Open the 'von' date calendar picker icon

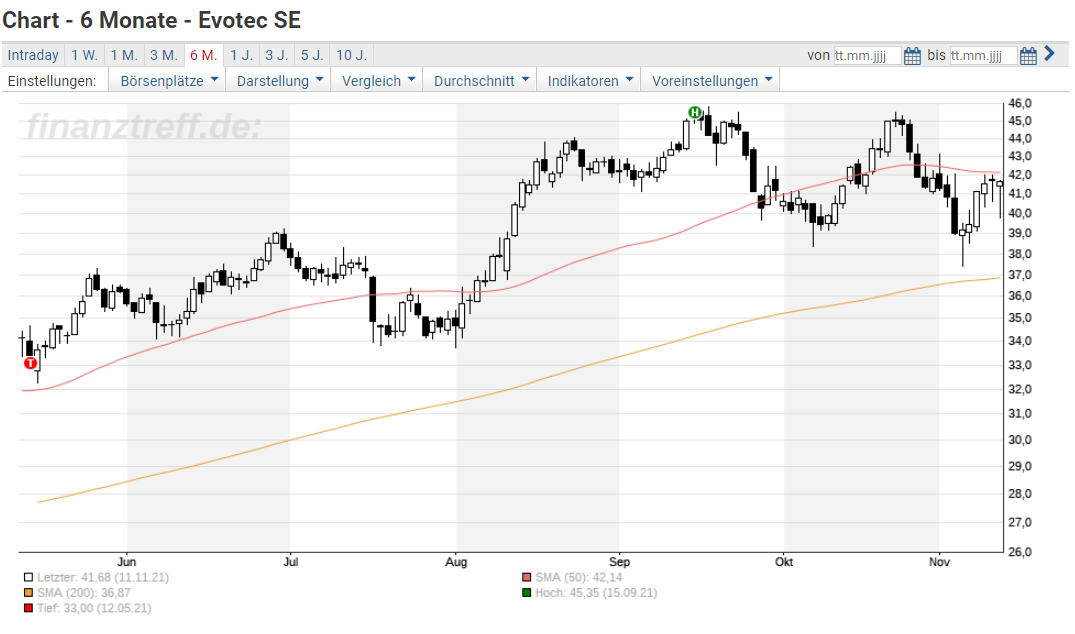(912, 56)
